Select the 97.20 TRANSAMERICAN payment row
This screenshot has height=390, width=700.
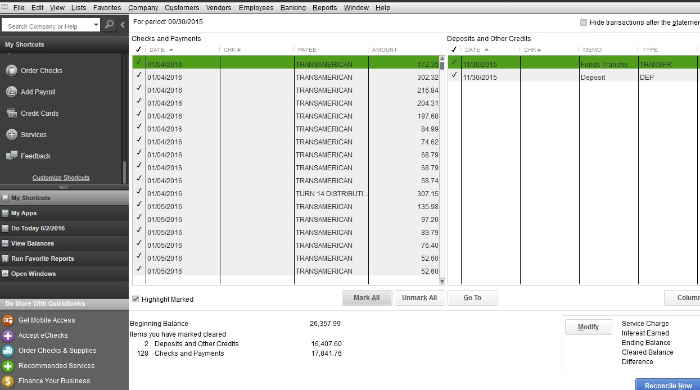pos(286,220)
